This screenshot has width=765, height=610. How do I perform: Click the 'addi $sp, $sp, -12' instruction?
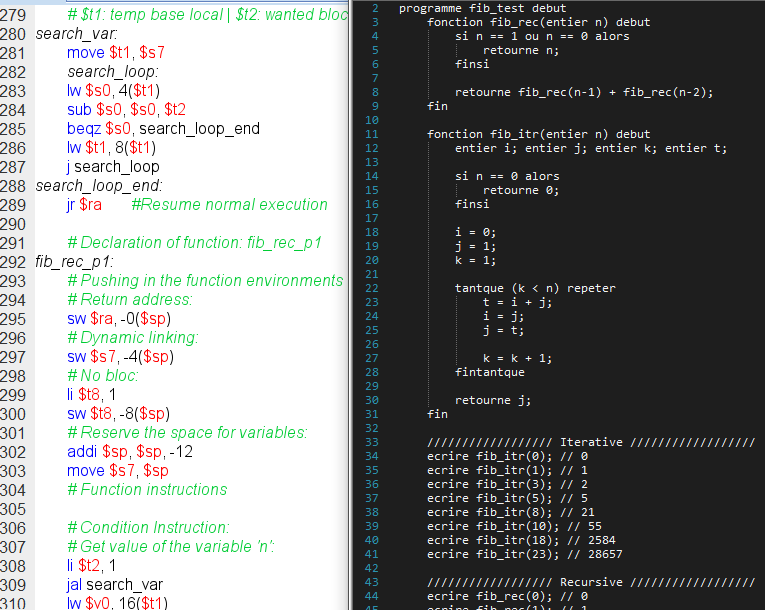coord(130,452)
